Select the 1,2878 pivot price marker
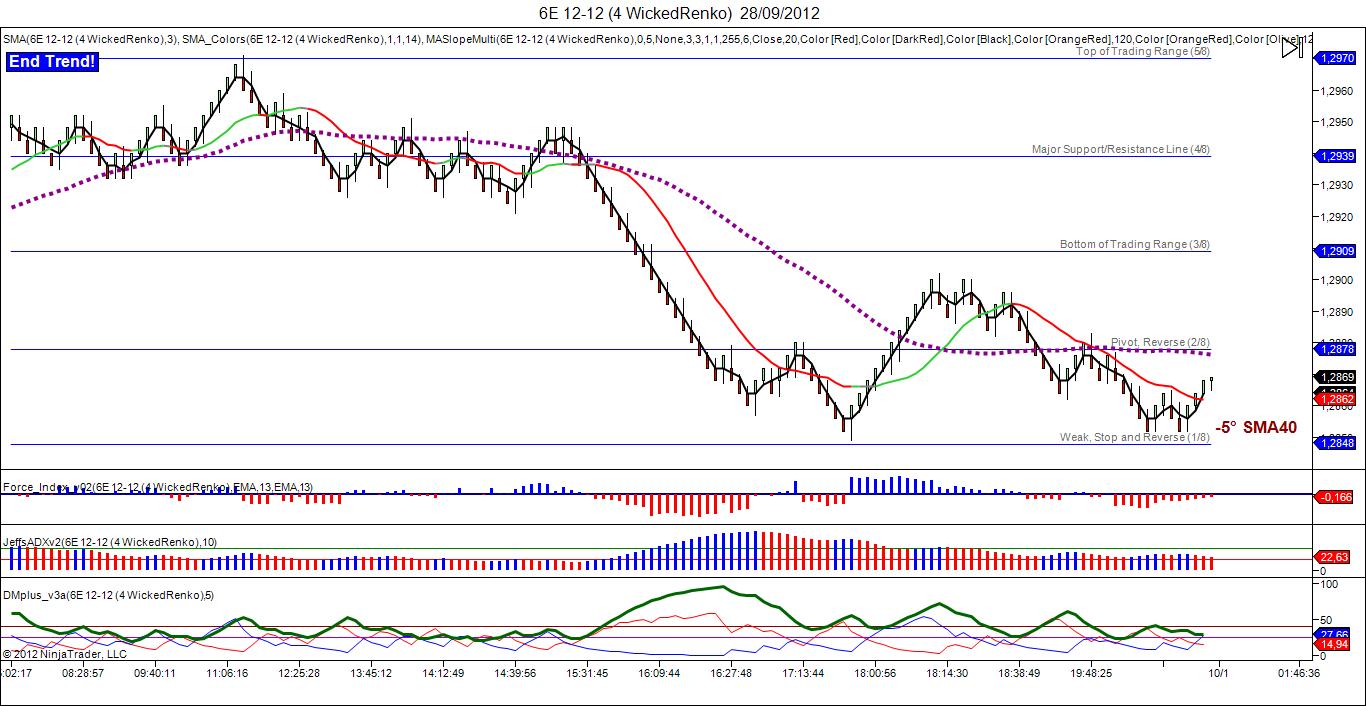1366x706 pixels. pyautogui.click(x=1335, y=349)
